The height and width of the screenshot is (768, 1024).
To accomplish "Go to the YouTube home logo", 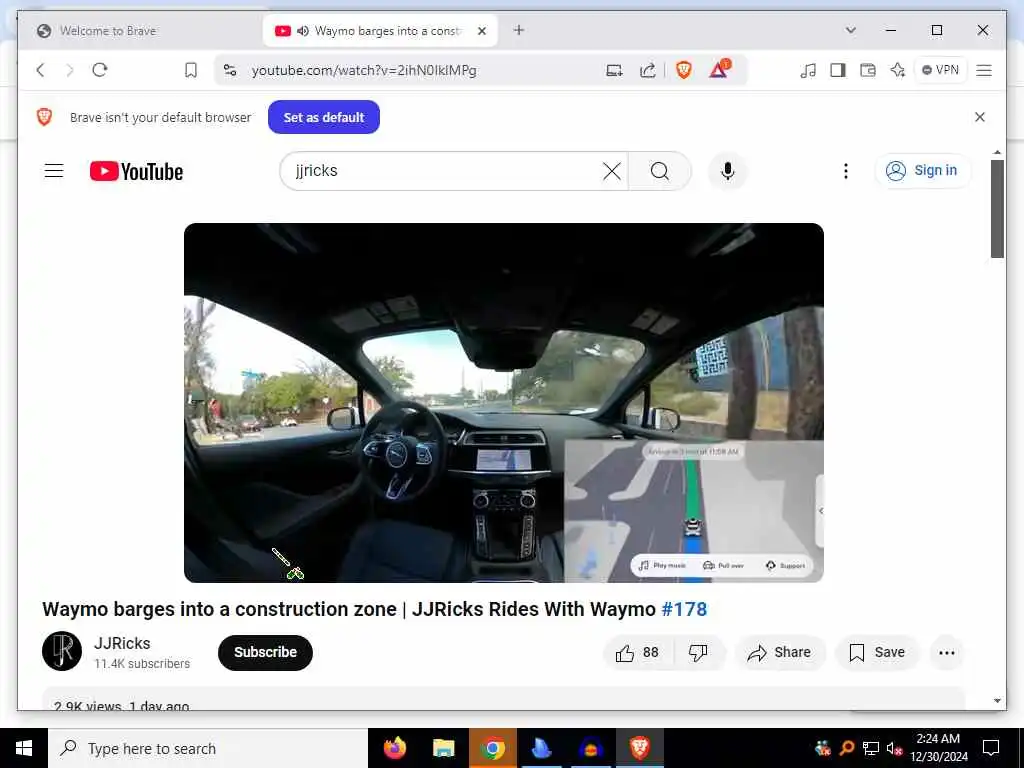I will pos(136,171).
